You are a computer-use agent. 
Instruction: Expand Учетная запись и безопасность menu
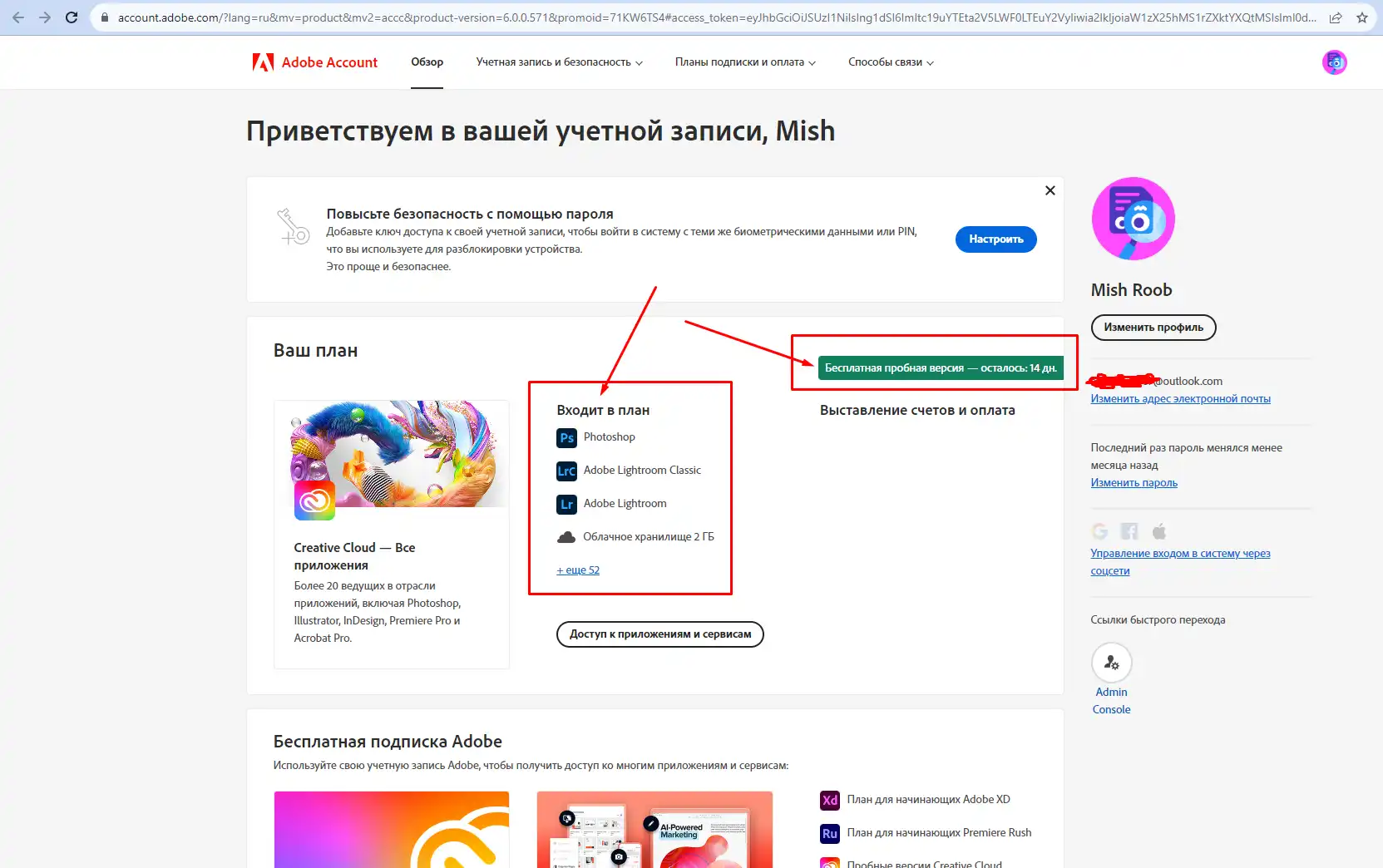[x=559, y=62]
